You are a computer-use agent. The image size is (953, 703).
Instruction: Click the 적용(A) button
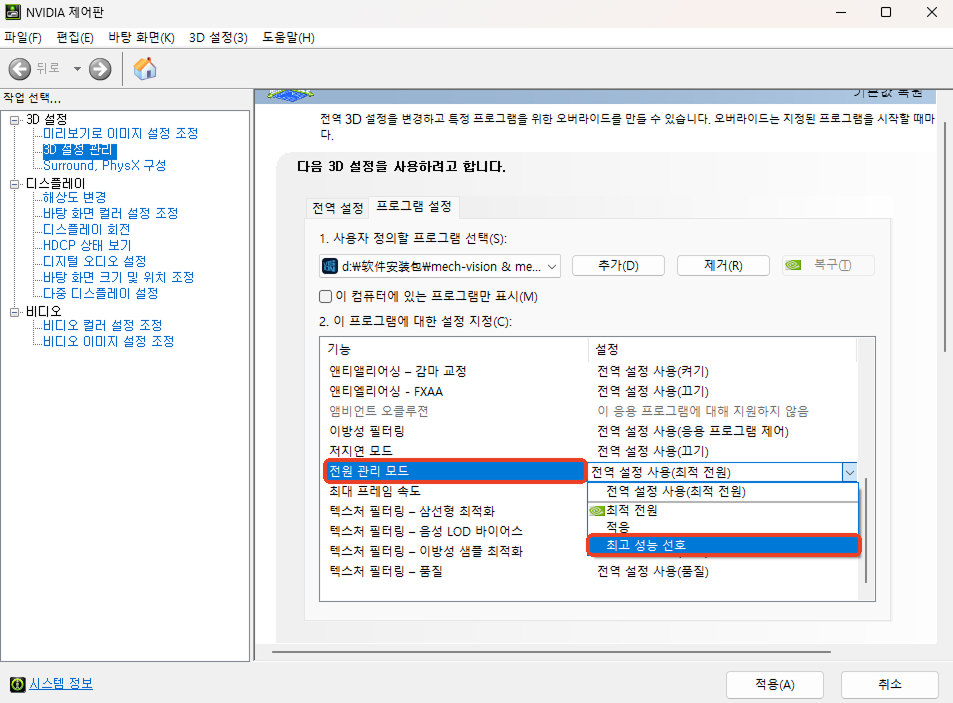pos(775,685)
